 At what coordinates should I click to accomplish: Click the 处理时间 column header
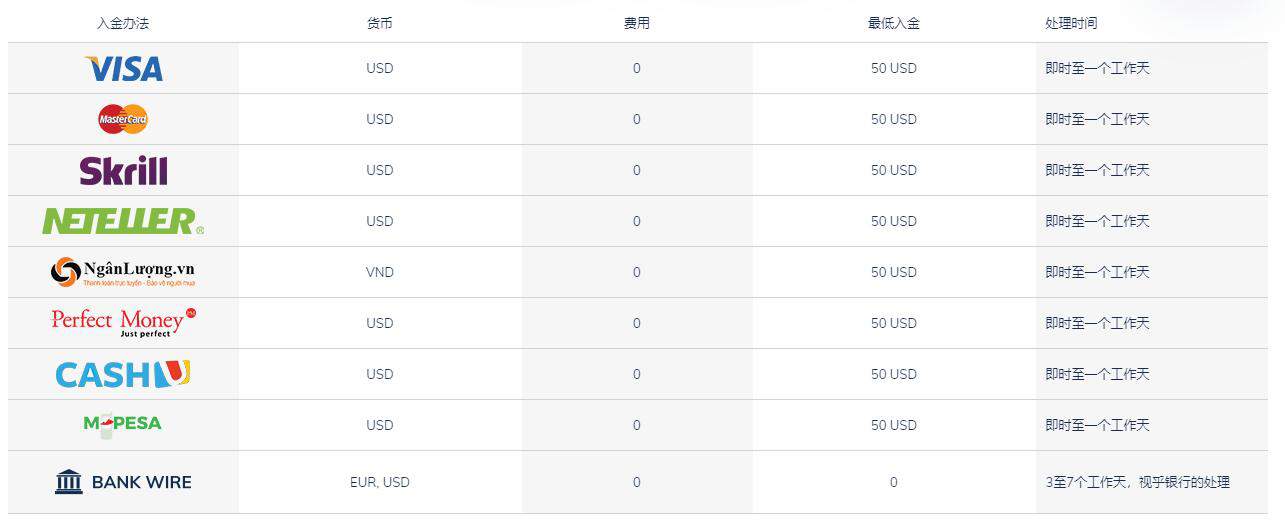(1071, 23)
